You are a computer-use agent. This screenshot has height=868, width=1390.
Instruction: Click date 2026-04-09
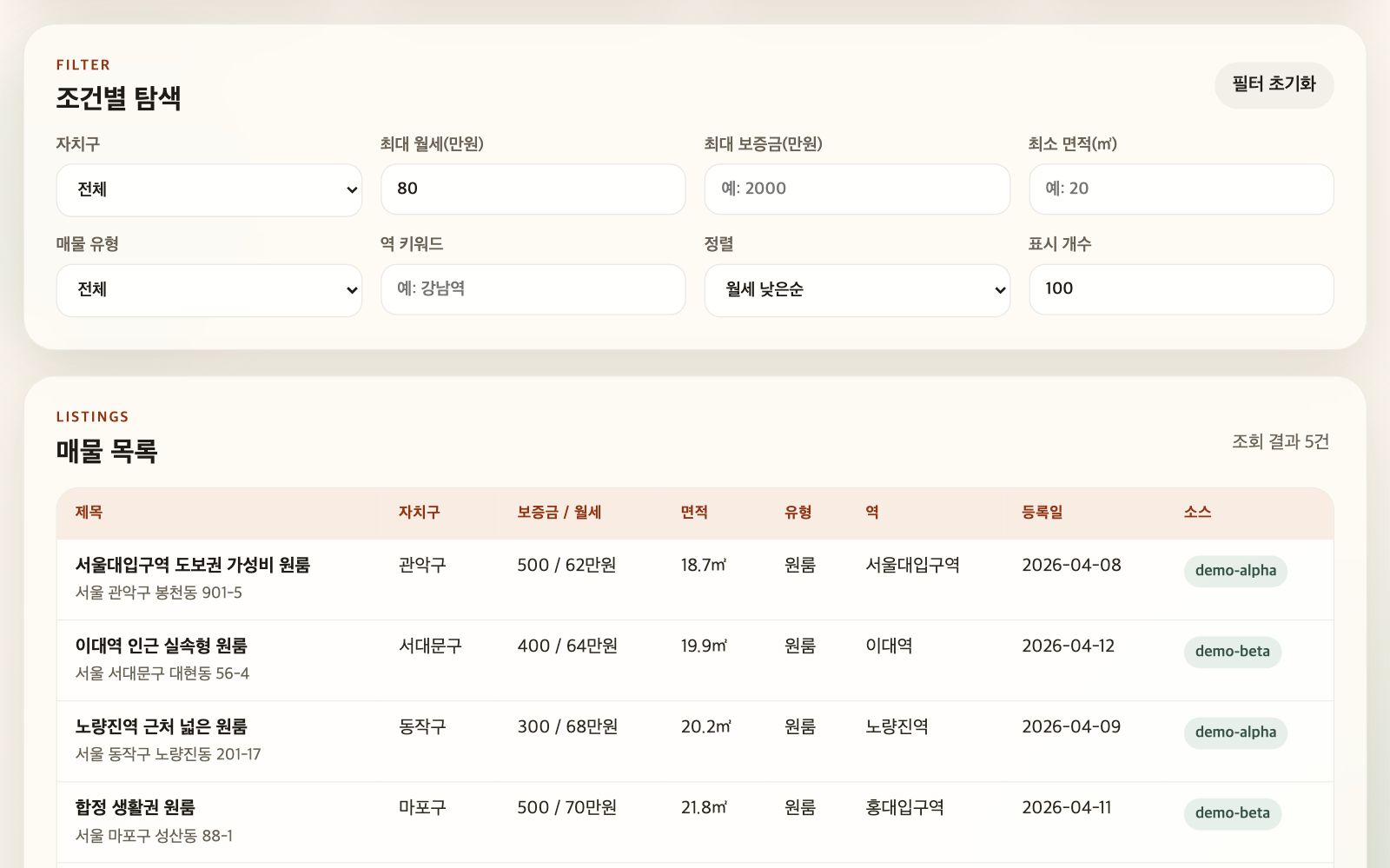click(1071, 726)
